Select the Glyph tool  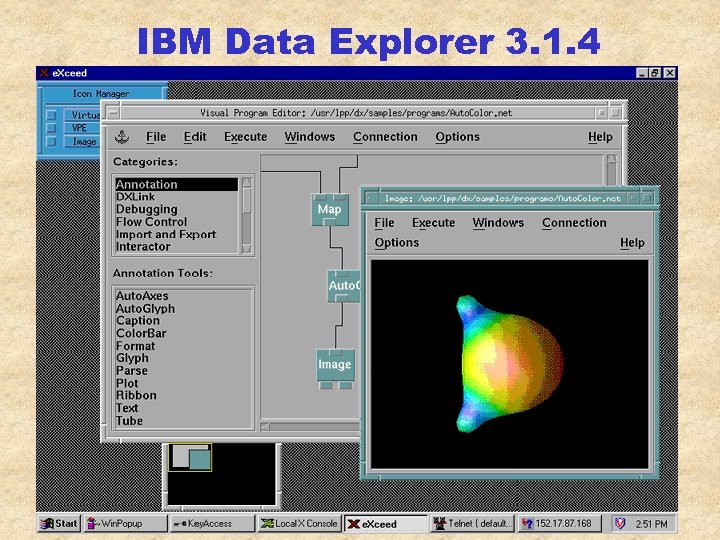point(132,358)
